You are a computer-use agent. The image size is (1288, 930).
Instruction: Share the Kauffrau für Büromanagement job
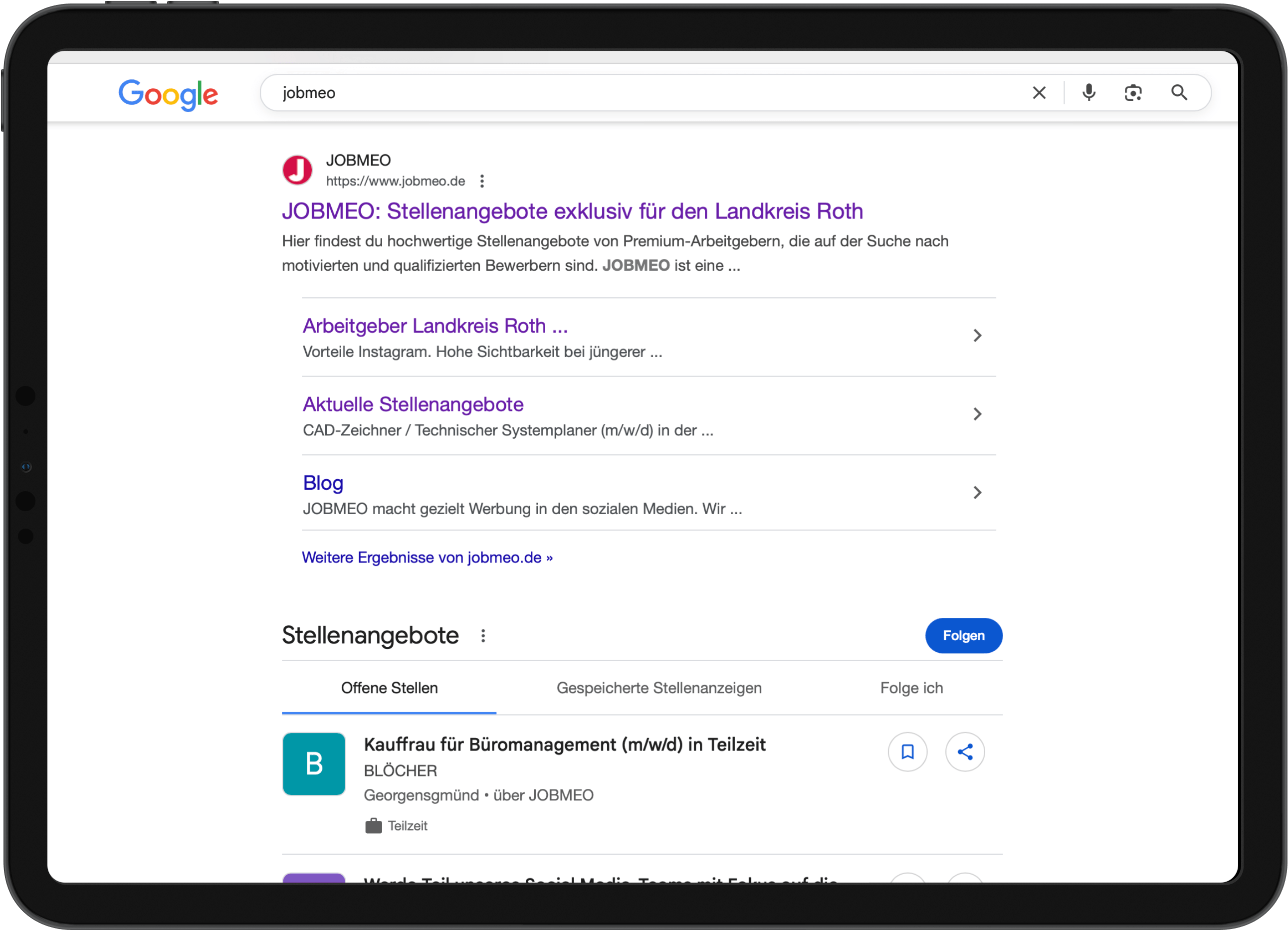tap(965, 751)
